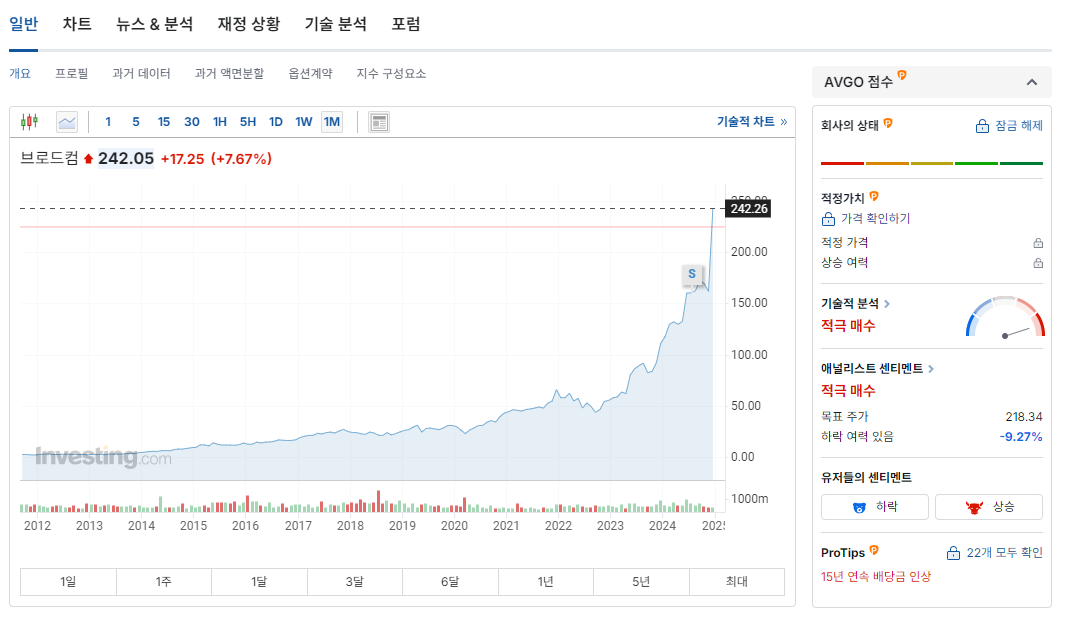Open the 기술 분석 tab
The image size is (1073, 625).
click(x=335, y=24)
